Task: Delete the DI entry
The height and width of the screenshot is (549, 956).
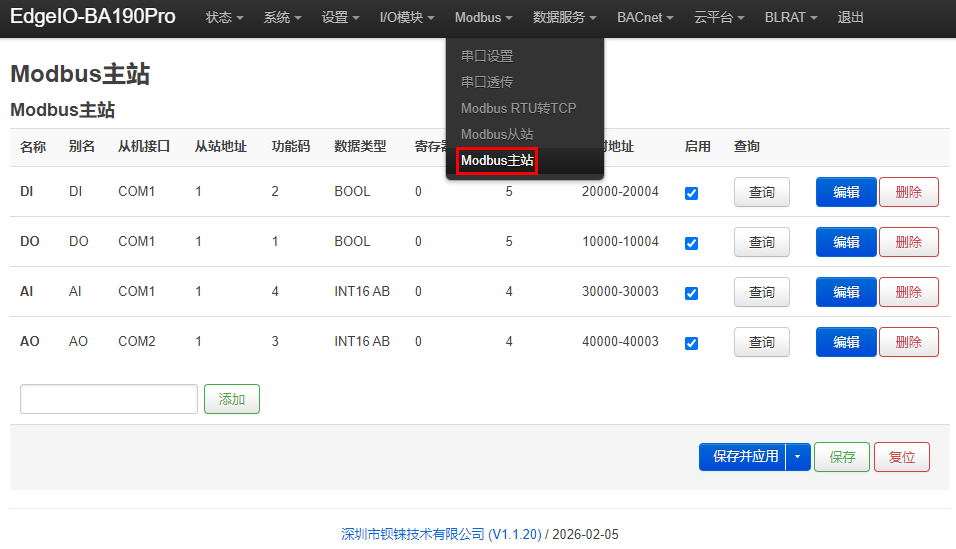Action: pos(908,192)
